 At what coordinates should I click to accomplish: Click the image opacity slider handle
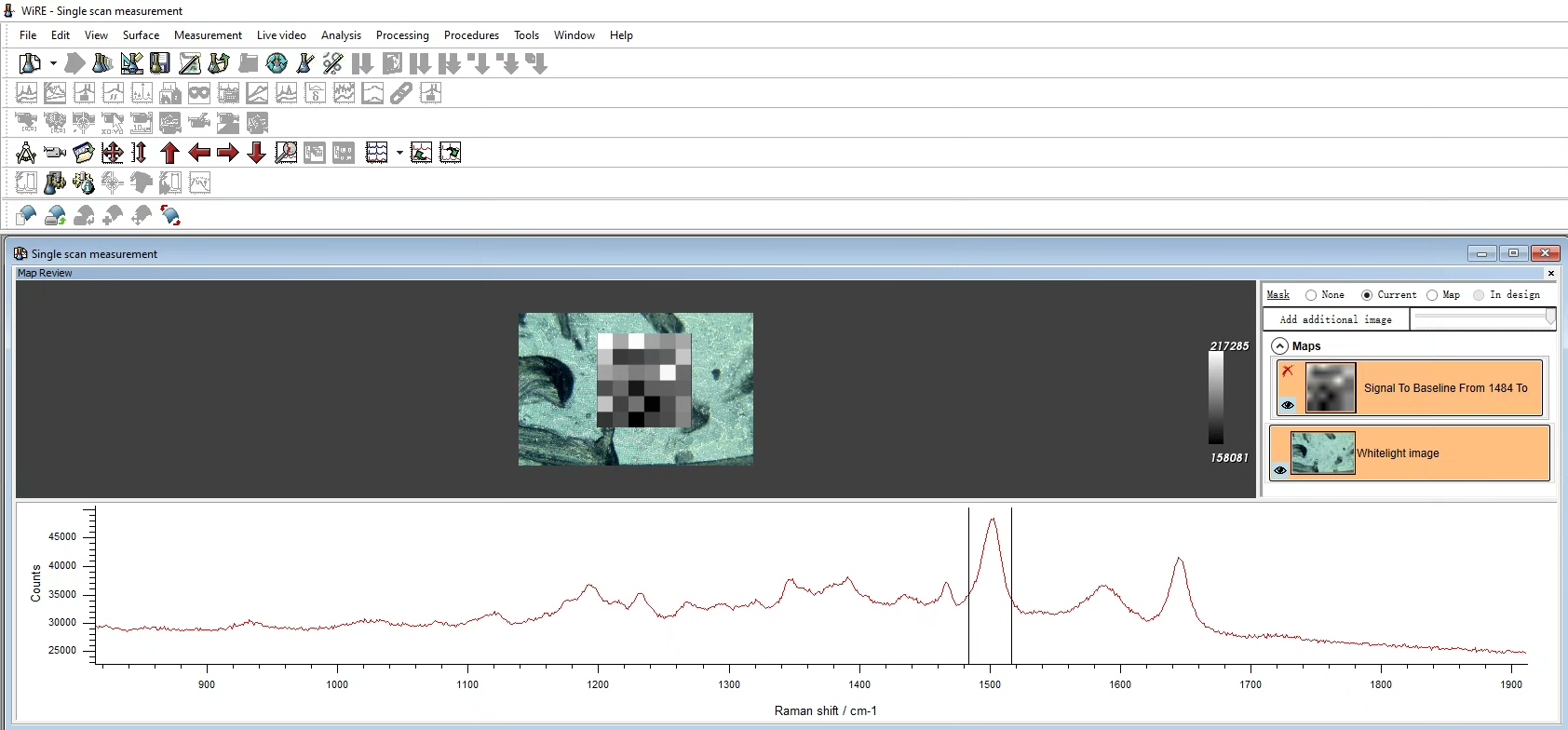[1549, 318]
